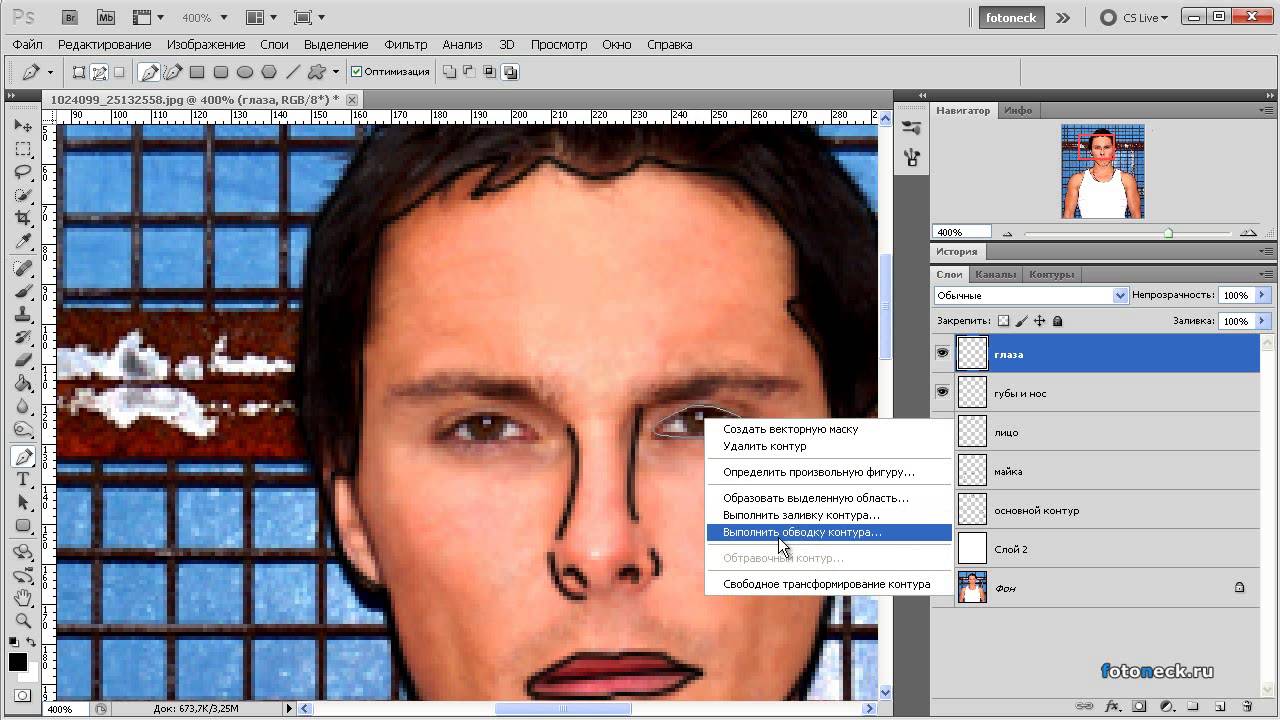This screenshot has height=720, width=1280.
Task: Launch Mini Bridge from the top bar
Action: (x=106, y=17)
